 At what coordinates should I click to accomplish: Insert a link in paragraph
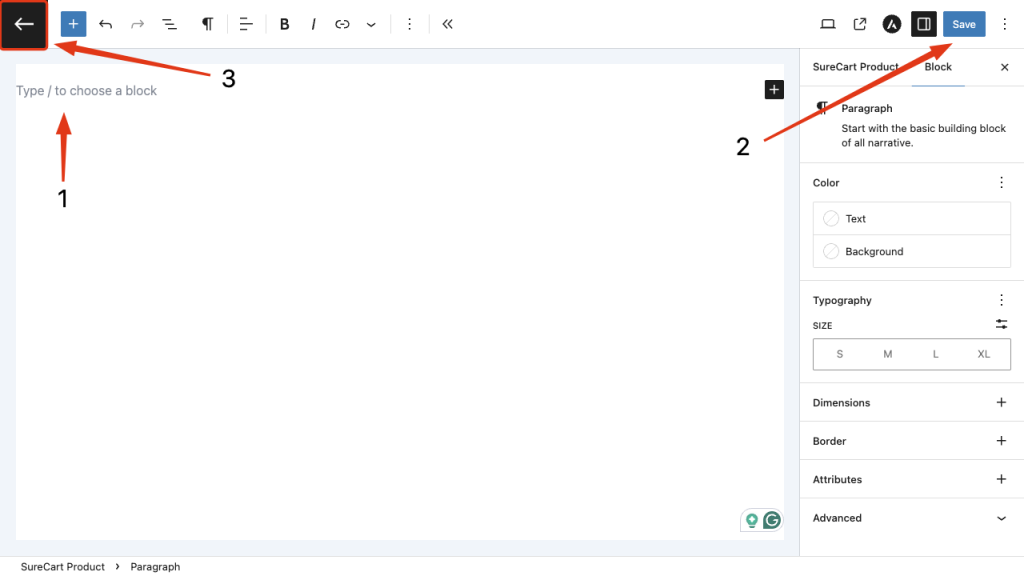[x=342, y=24]
